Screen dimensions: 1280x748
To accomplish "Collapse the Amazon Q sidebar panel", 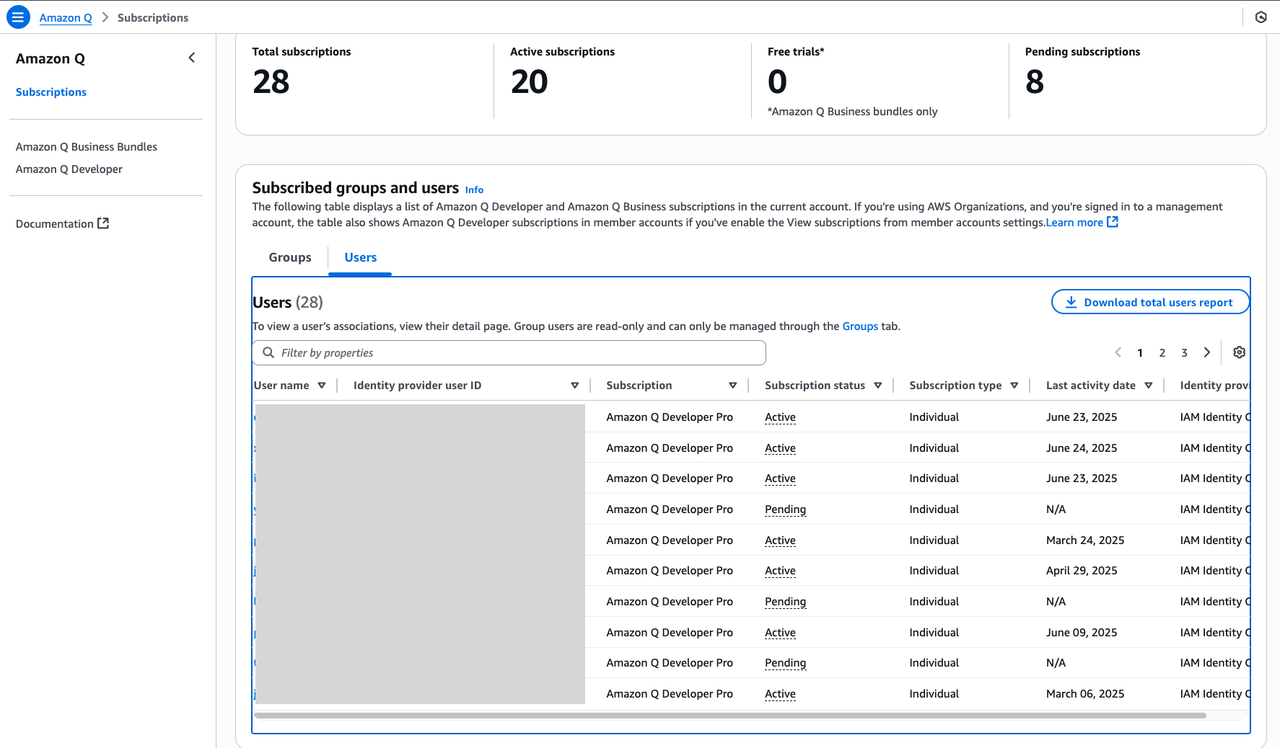I will pyautogui.click(x=192, y=58).
